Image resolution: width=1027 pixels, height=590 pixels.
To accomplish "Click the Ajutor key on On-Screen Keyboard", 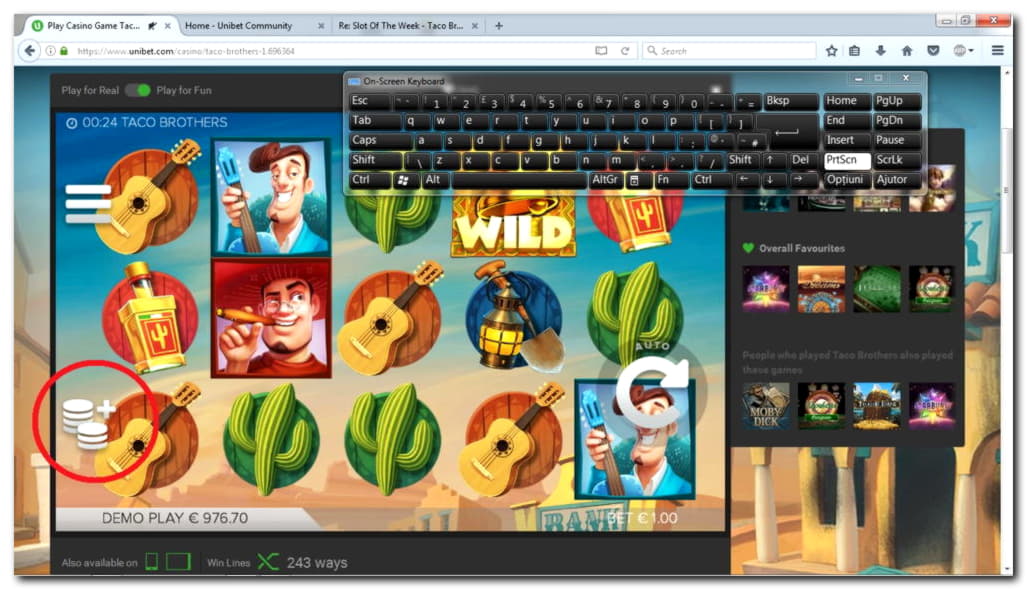I will click(x=897, y=180).
